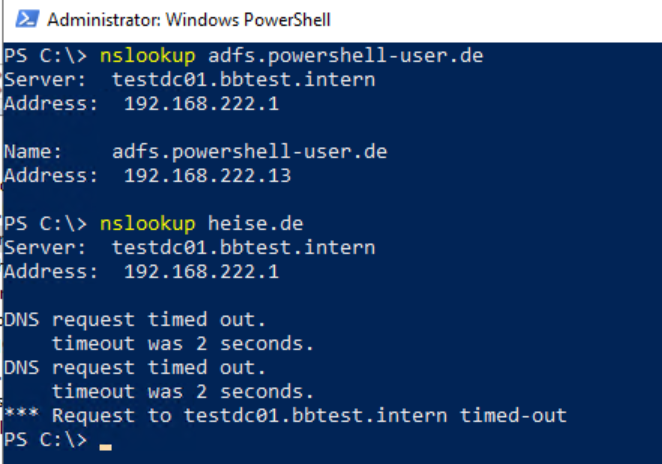Click the Name: adfs.powershell-user.de result line

coord(195,152)
